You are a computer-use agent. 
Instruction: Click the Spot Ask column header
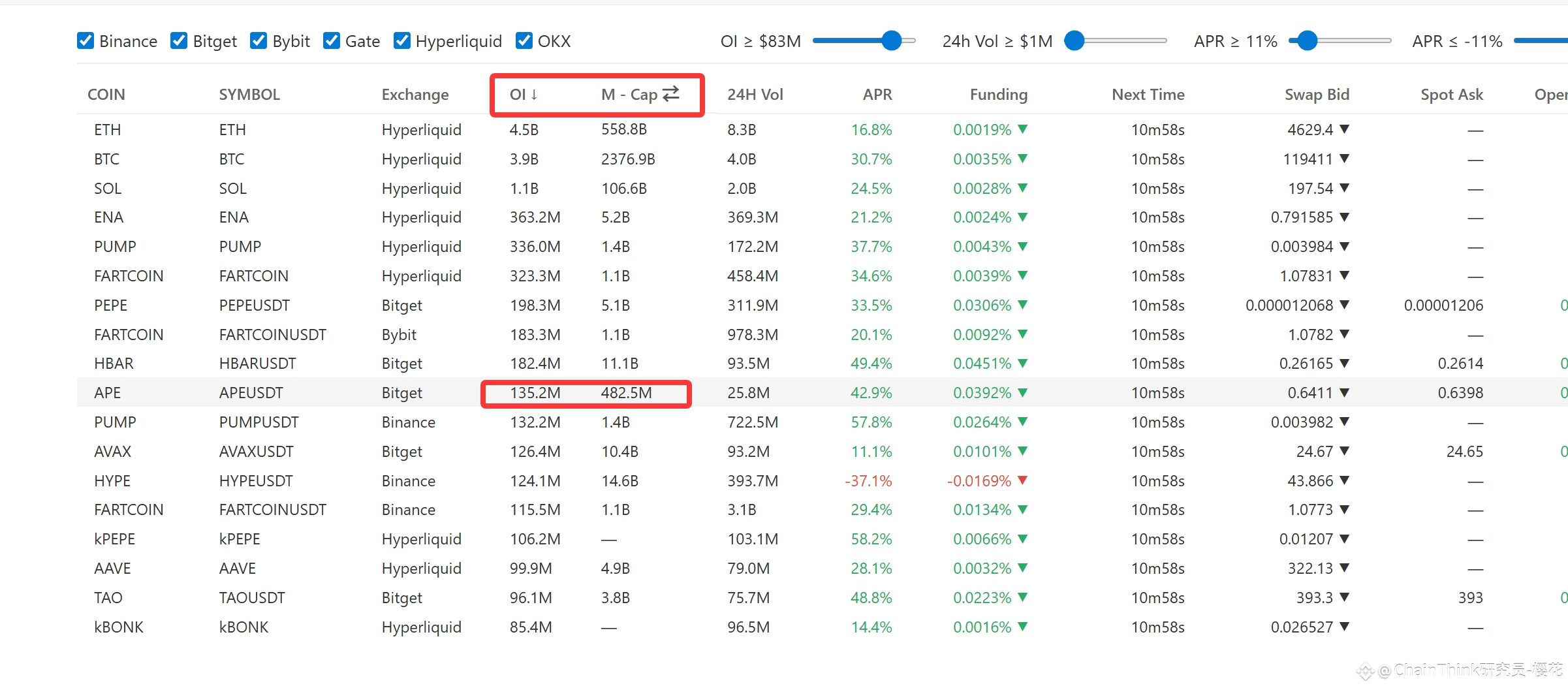pyautogui.click(x=1452, y=95)
